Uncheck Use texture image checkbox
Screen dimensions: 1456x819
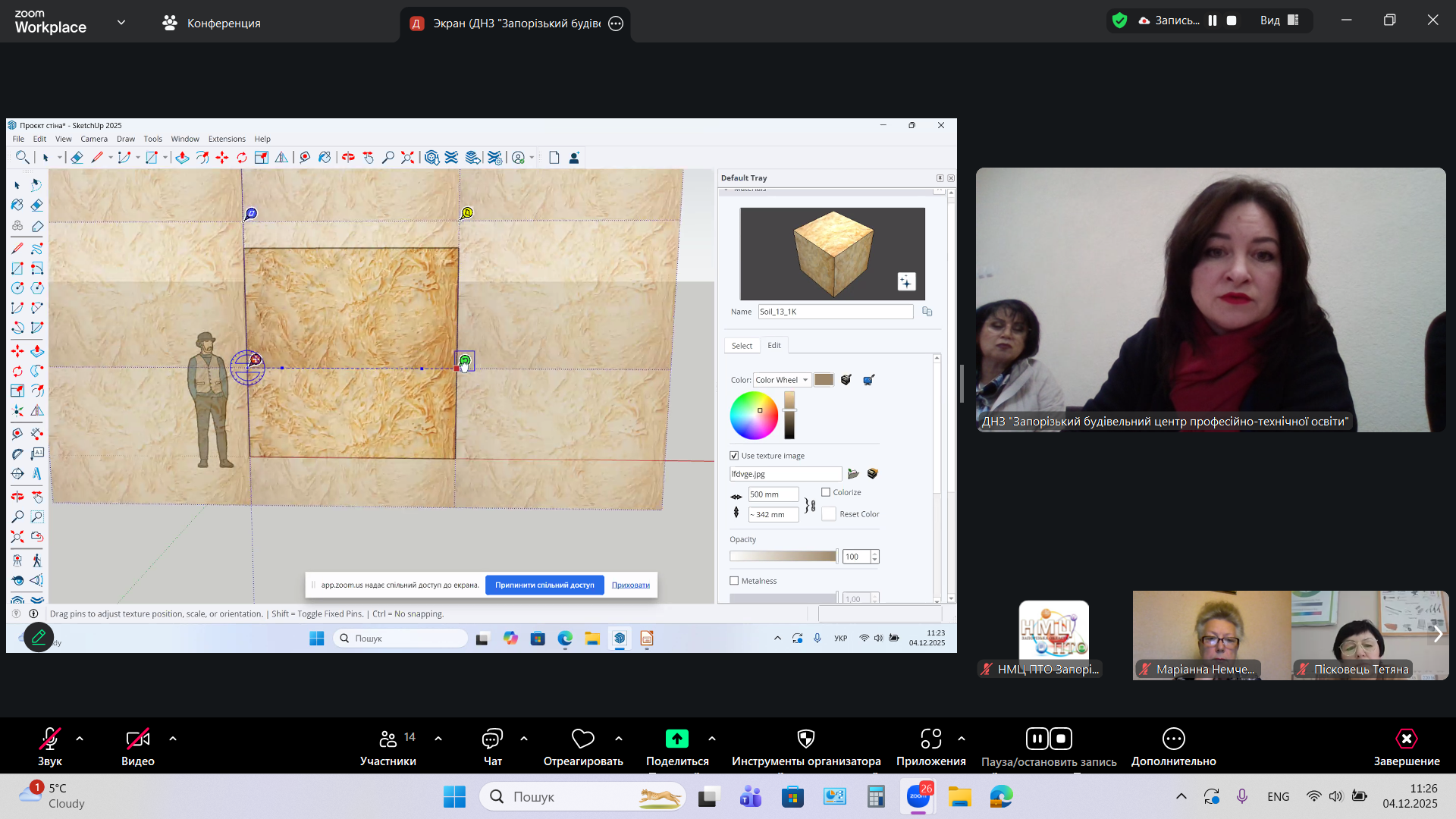pos(734,456)
